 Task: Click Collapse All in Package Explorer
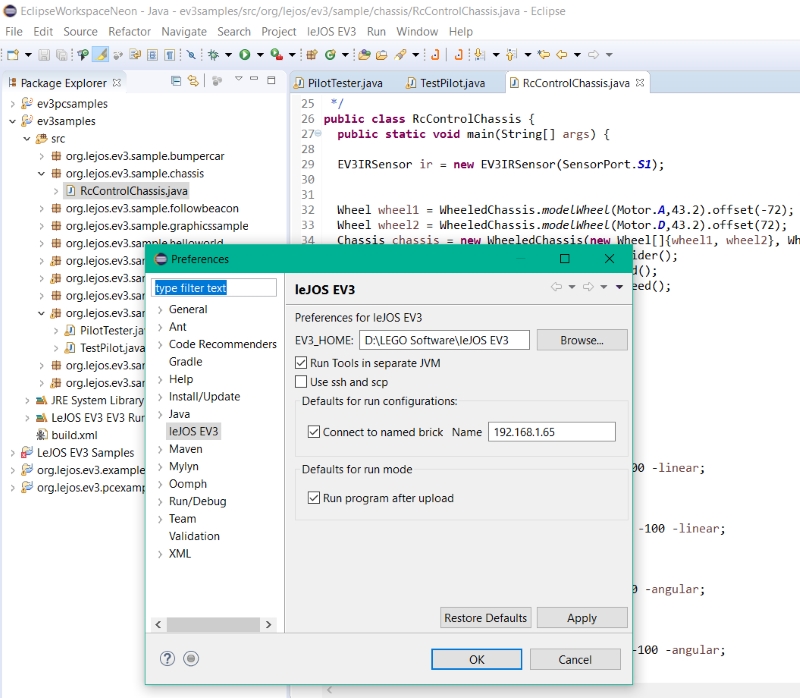pos(176,81)
